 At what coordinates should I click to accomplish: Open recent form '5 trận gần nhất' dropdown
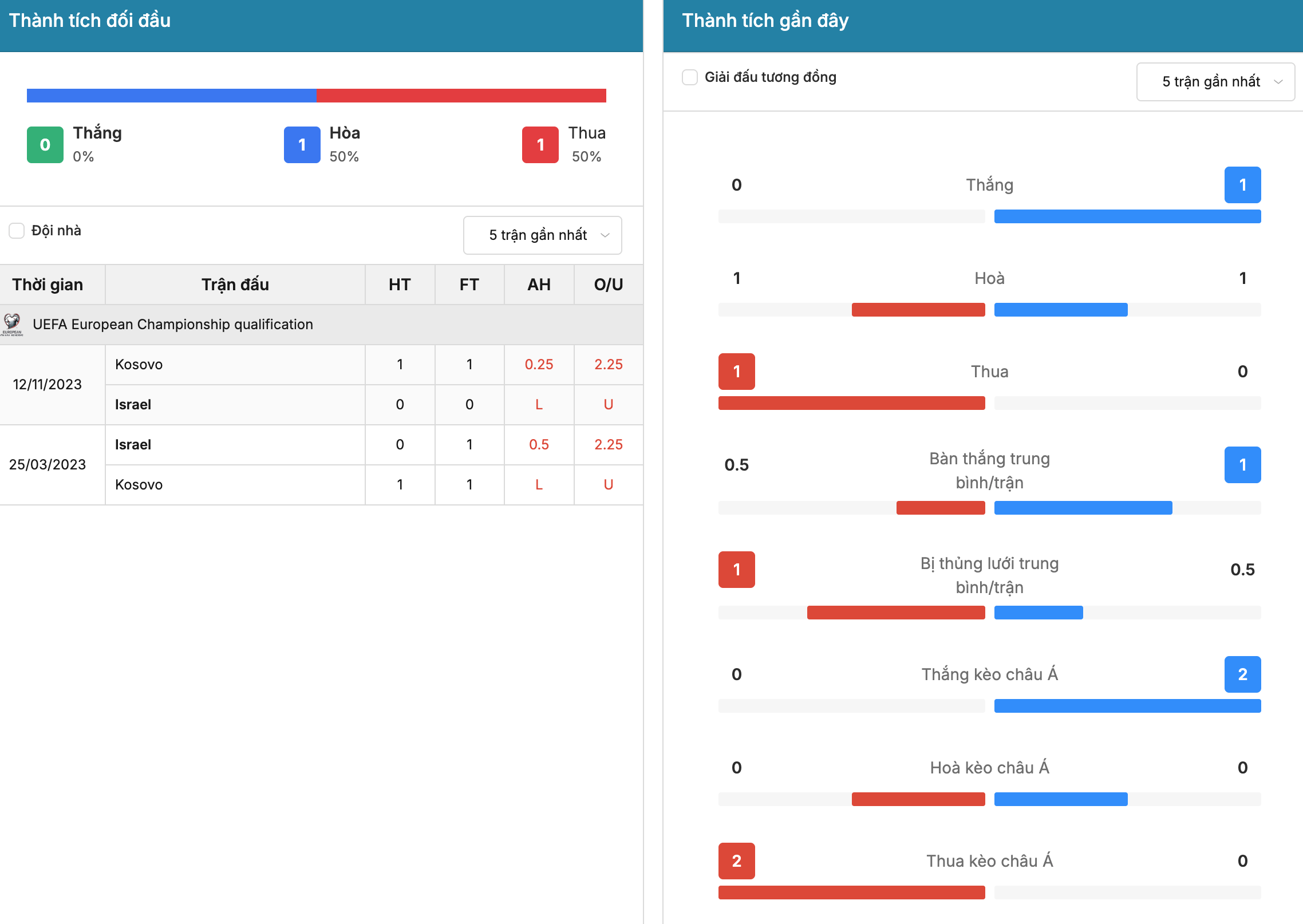point(1215,82)
